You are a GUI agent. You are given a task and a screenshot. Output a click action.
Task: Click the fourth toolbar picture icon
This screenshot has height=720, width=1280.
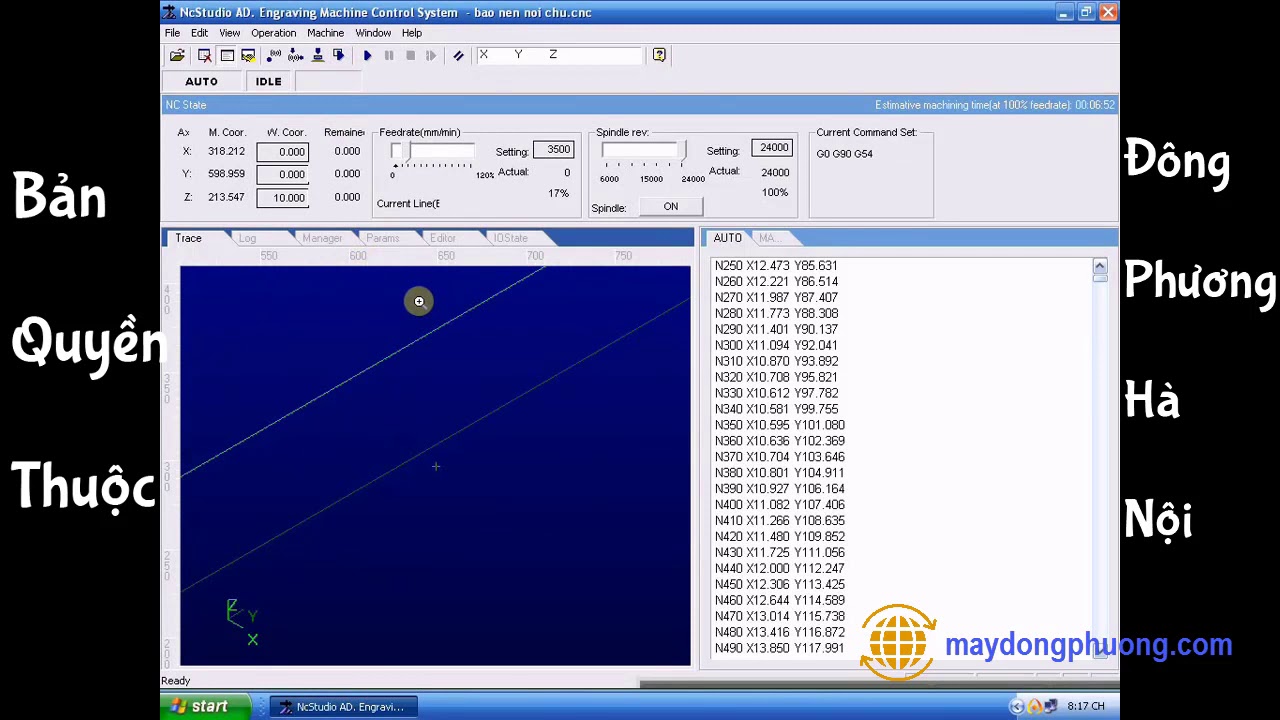[248, 56]
